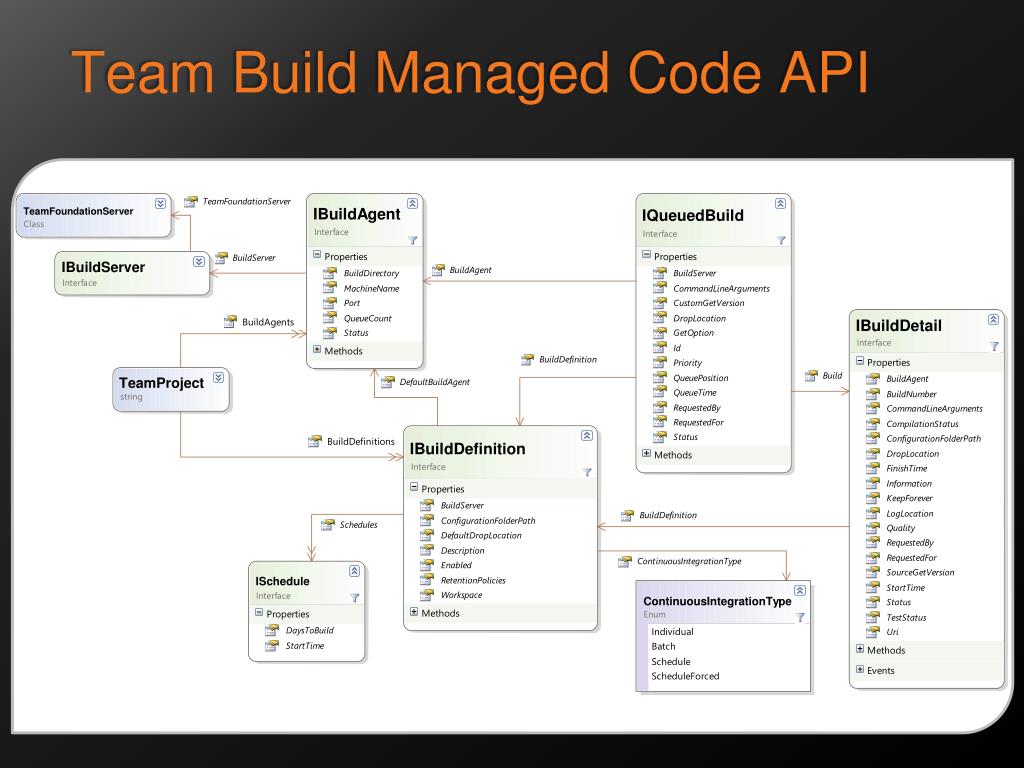
Task: Click the ContinuousIntegrationType association label icon
Action: (x=625, y=561)
